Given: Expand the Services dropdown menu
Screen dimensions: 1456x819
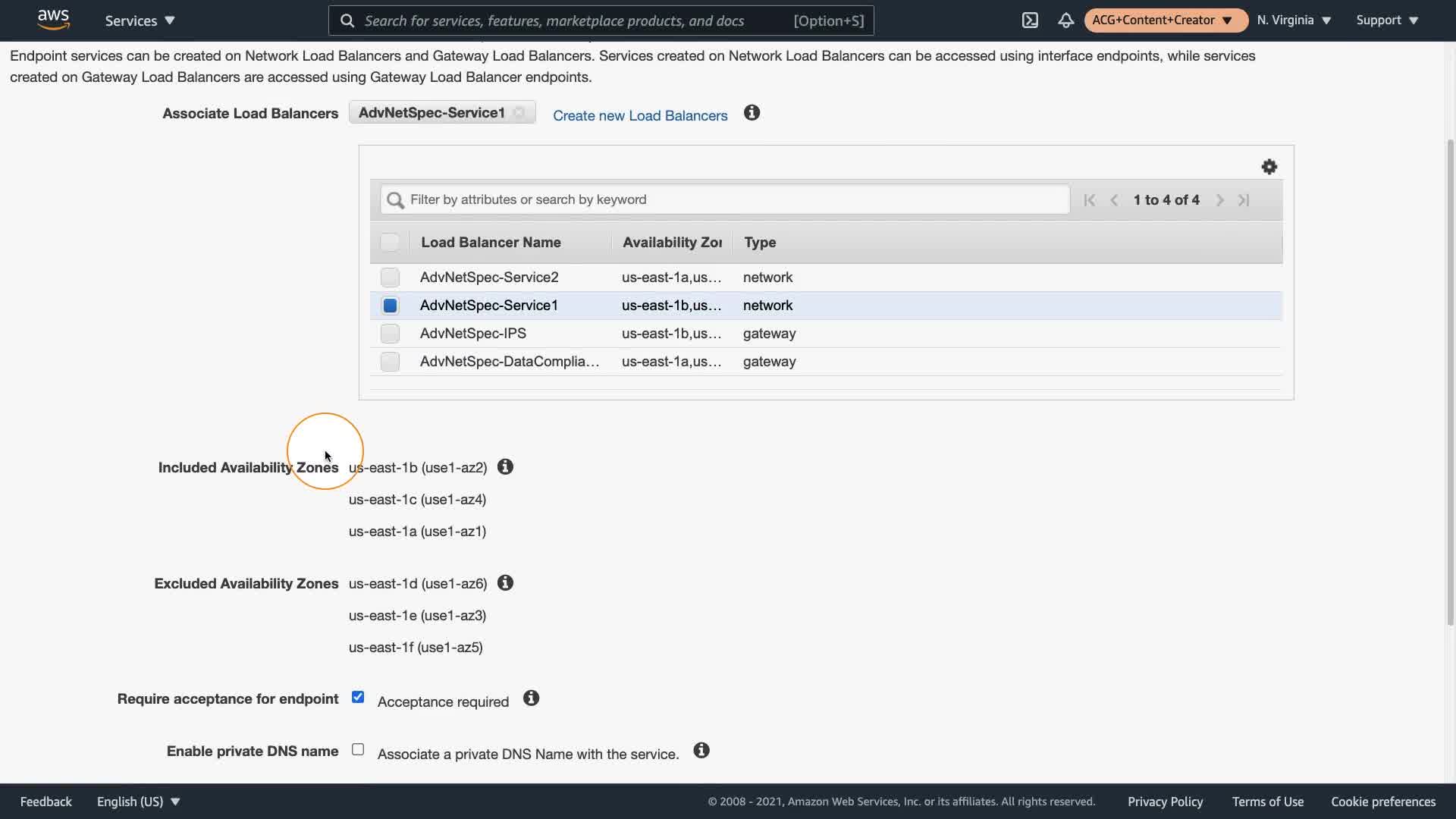Looking at the screenshot, I should (140, 20).
